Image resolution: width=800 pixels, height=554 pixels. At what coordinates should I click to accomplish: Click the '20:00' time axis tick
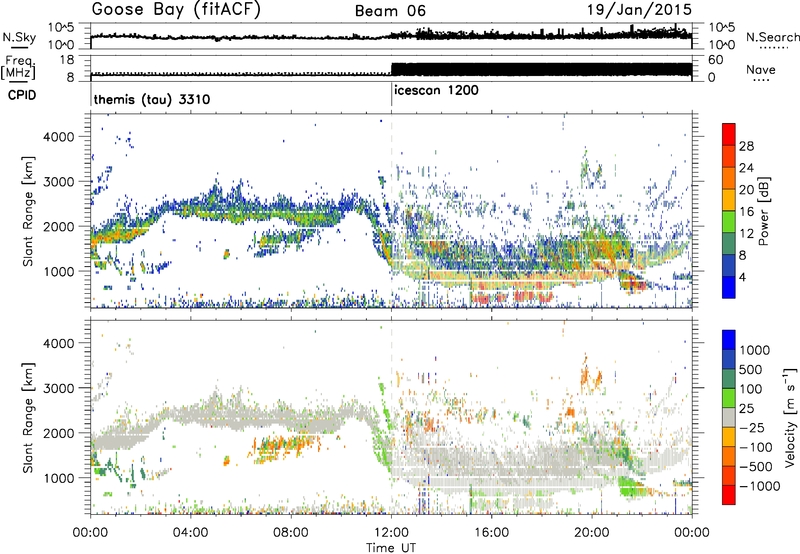(592, 533)
